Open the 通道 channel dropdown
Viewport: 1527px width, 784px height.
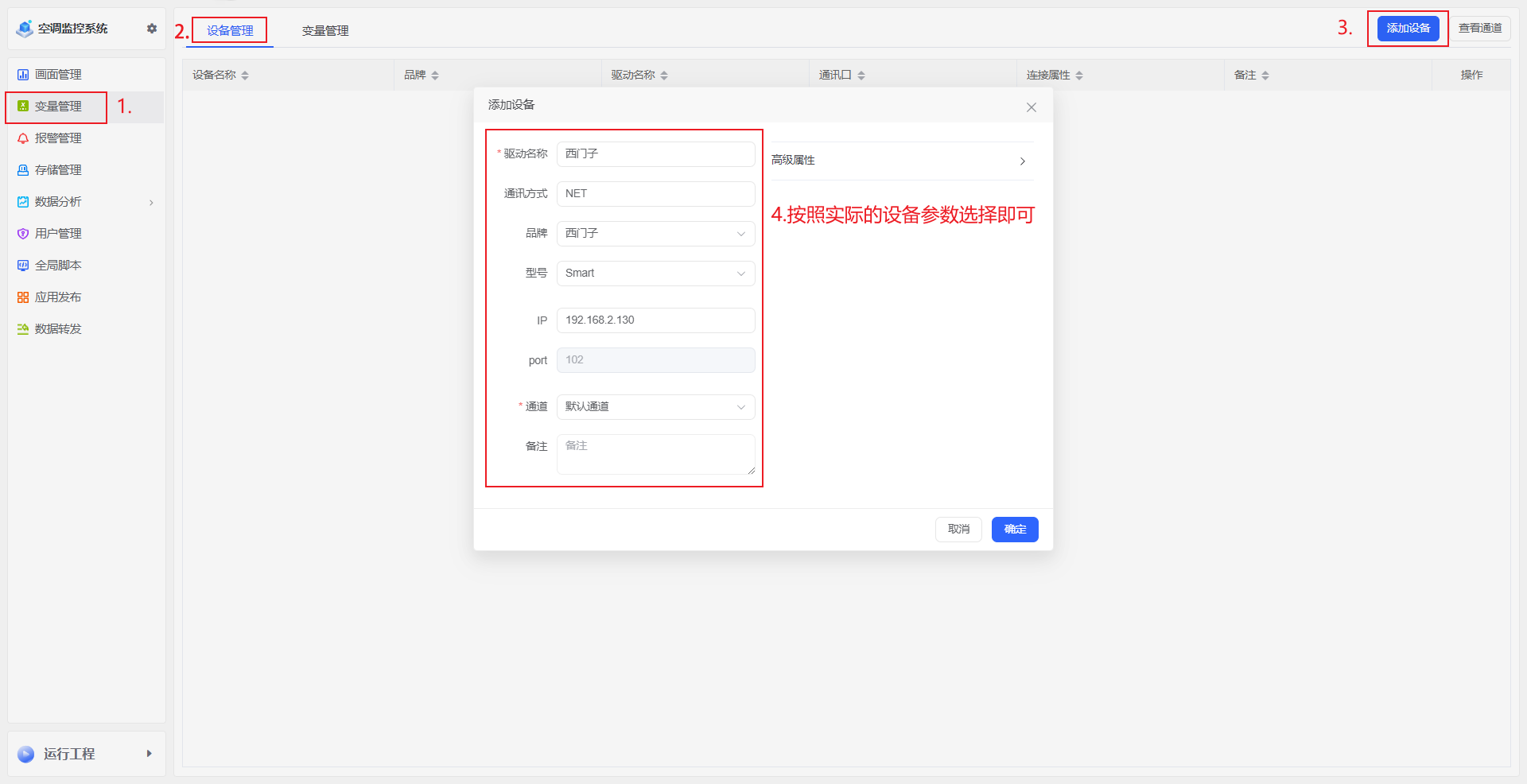[655, 406]
